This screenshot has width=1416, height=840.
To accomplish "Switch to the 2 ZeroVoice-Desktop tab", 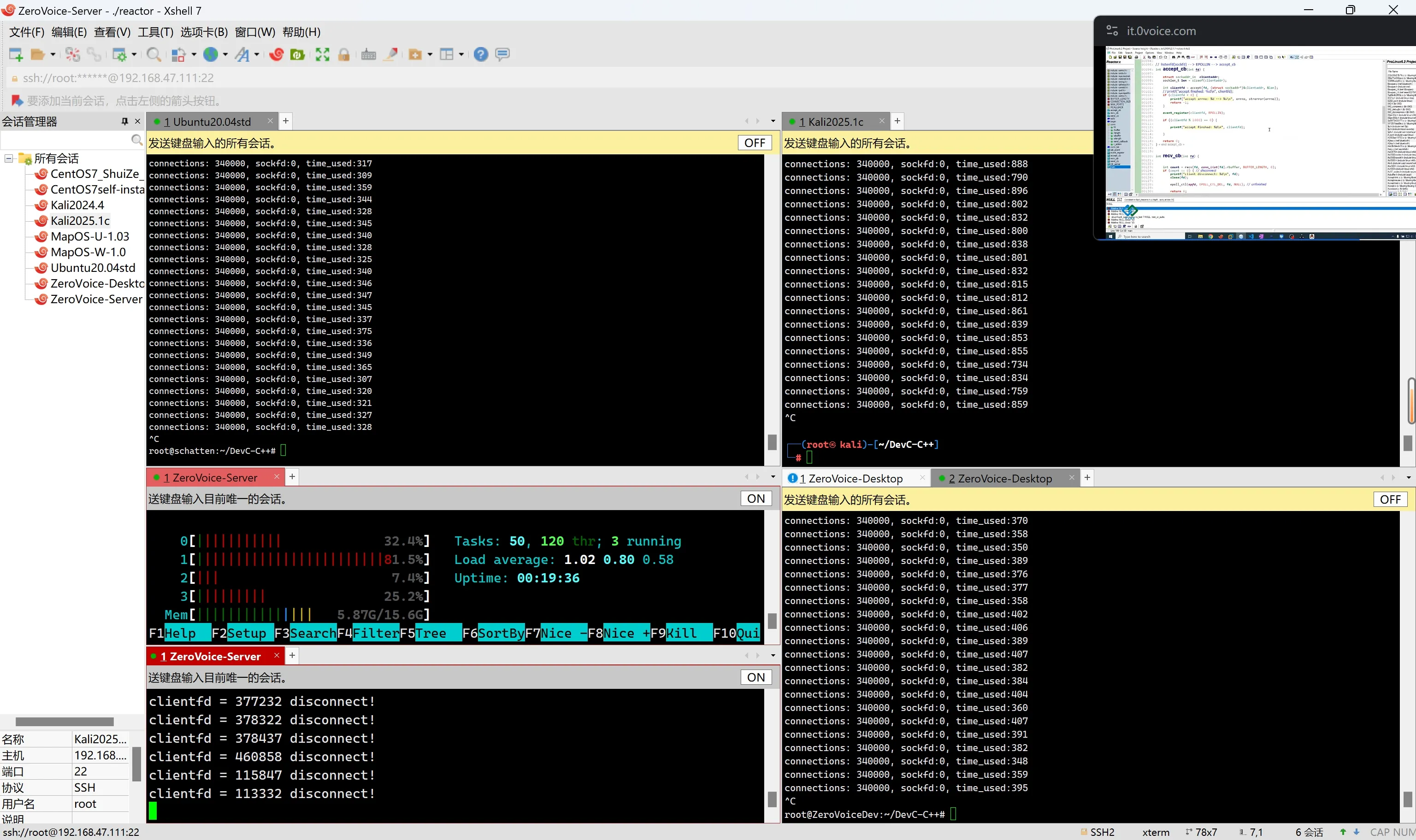I will tap(1000, 478).
